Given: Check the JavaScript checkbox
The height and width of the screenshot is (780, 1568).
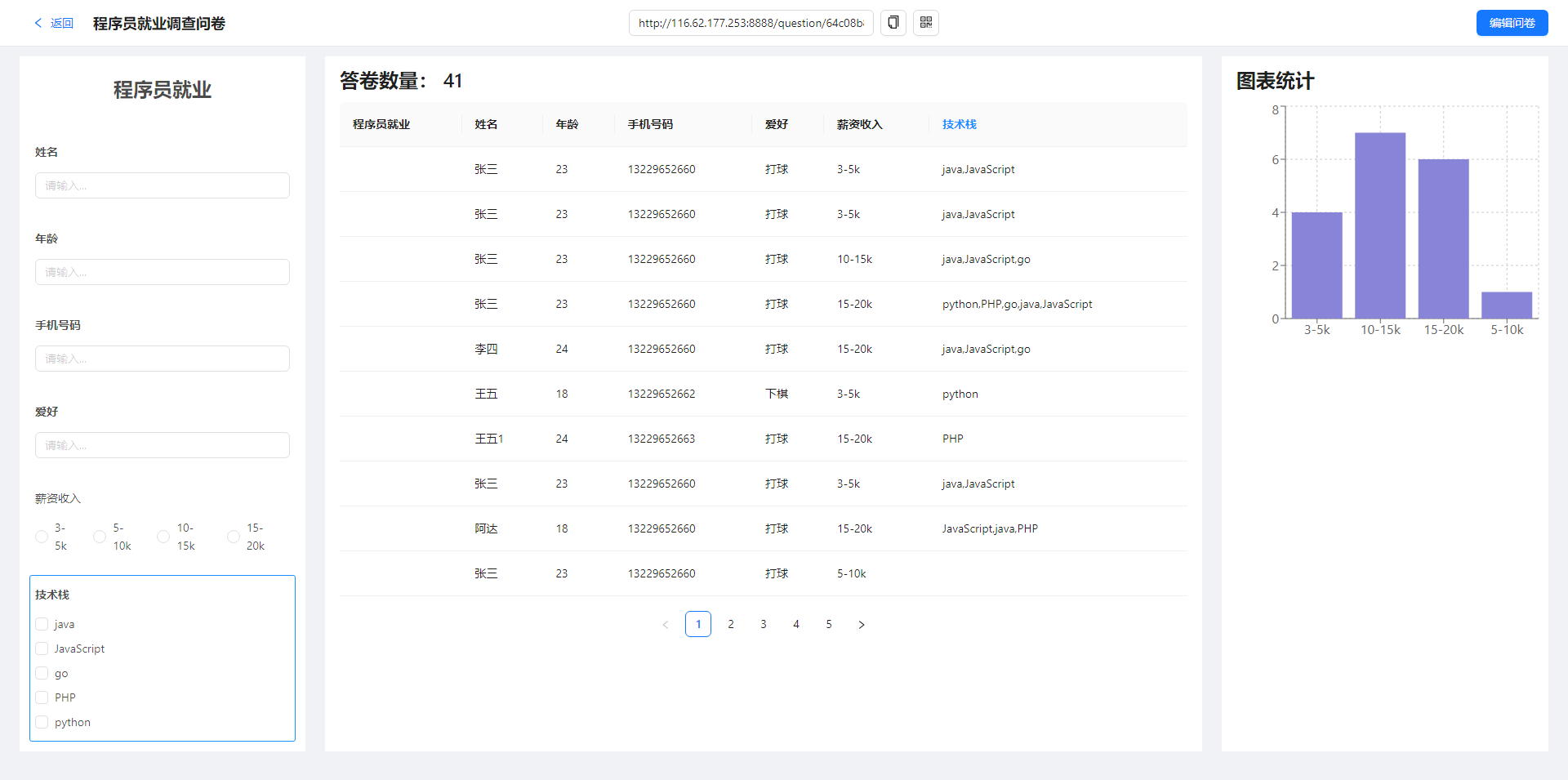Looking at the screenshot, I should coord(42,649).
